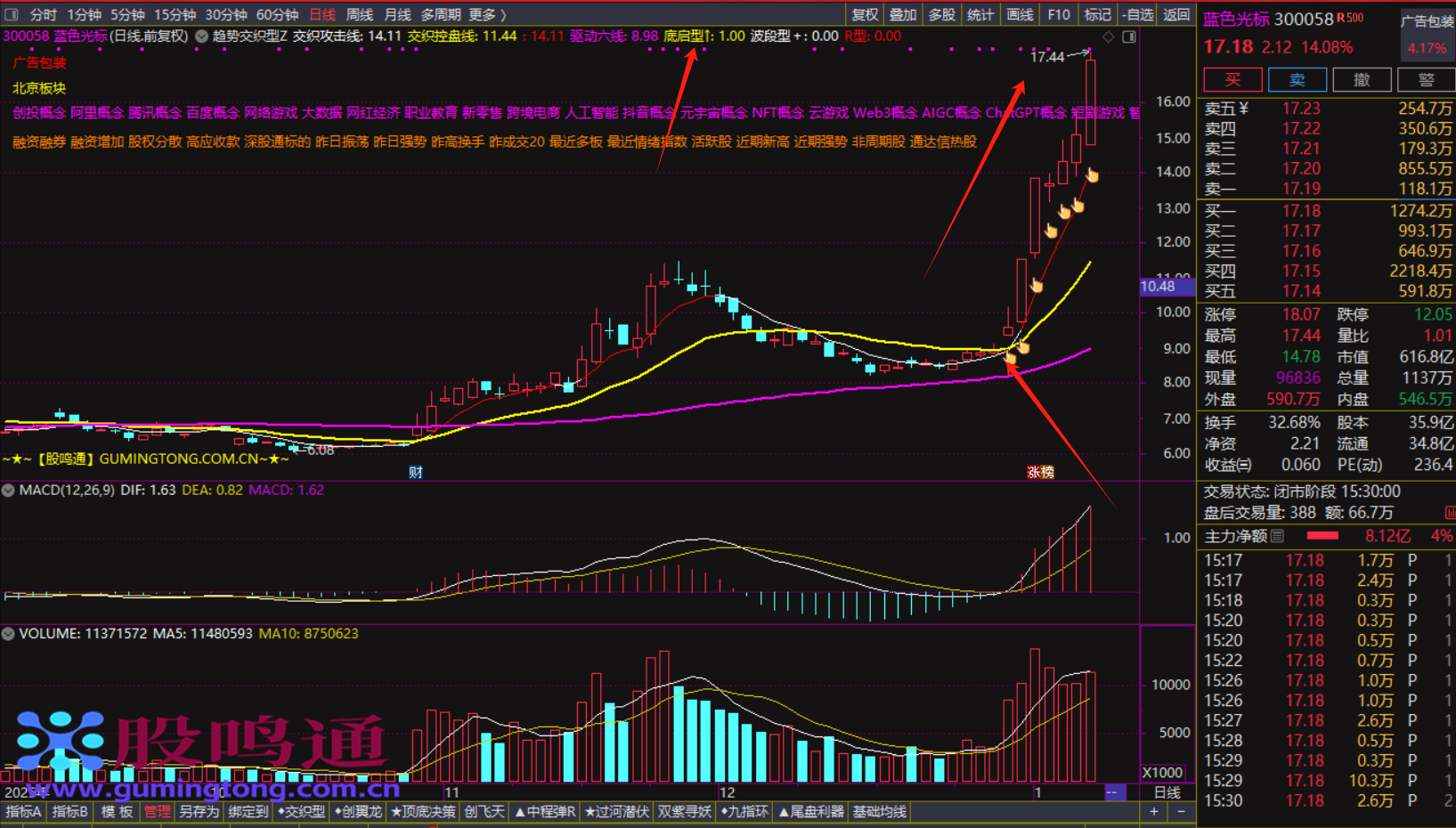Click the panel layout icon at top-left
This screenshot has width=1456, height=828.
click(12, 14)
